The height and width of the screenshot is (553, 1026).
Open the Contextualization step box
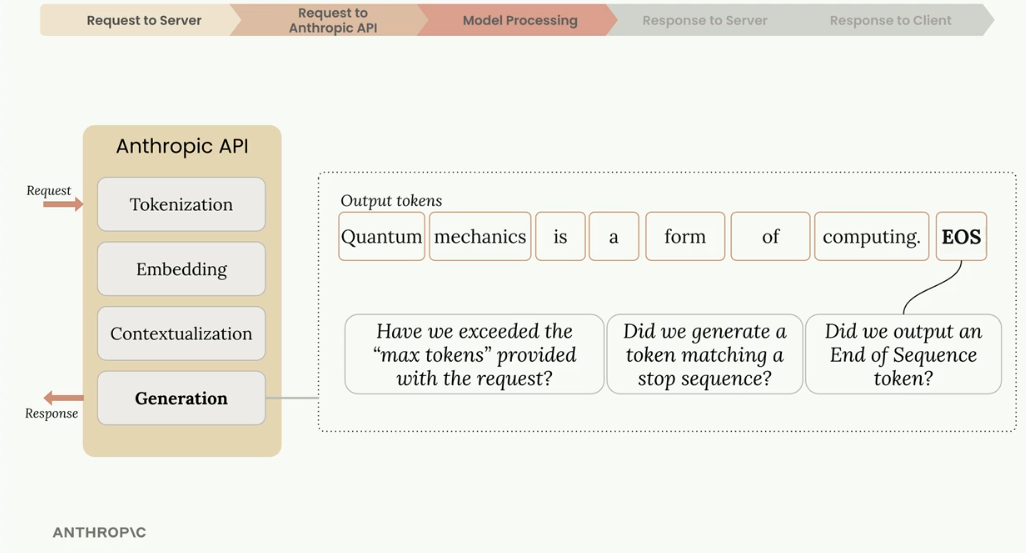pyautogui.click(x=181, y=334)
